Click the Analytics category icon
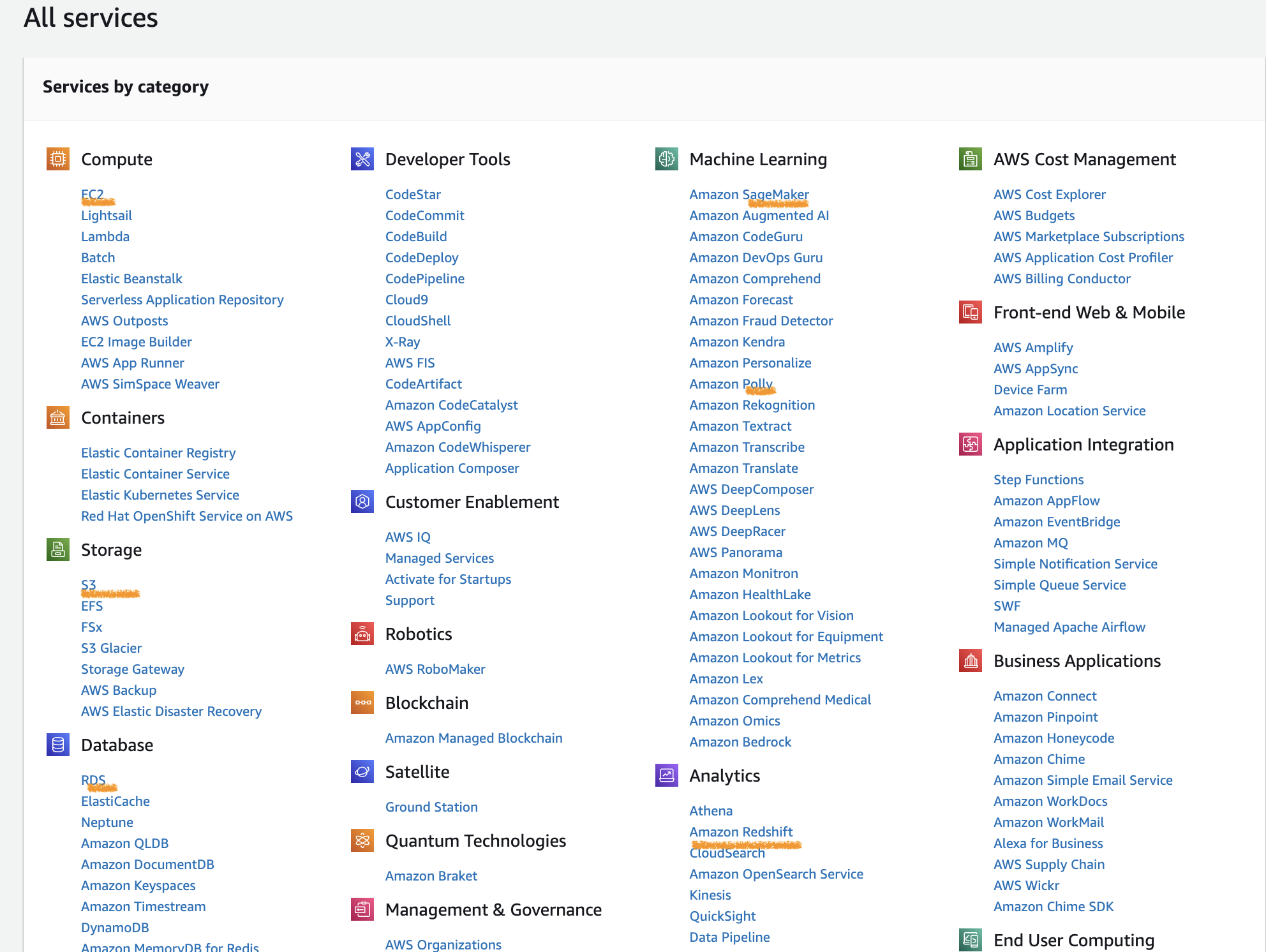Screen dimensions: 1266x952 pyautogui.click(x=666, y=775)
